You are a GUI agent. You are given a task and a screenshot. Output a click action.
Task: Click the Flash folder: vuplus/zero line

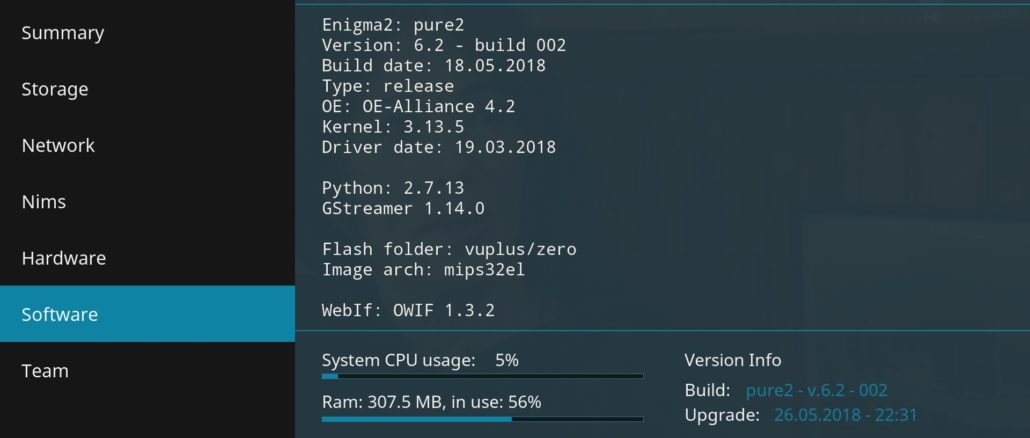pyautogui.click(x=449, y=250)
